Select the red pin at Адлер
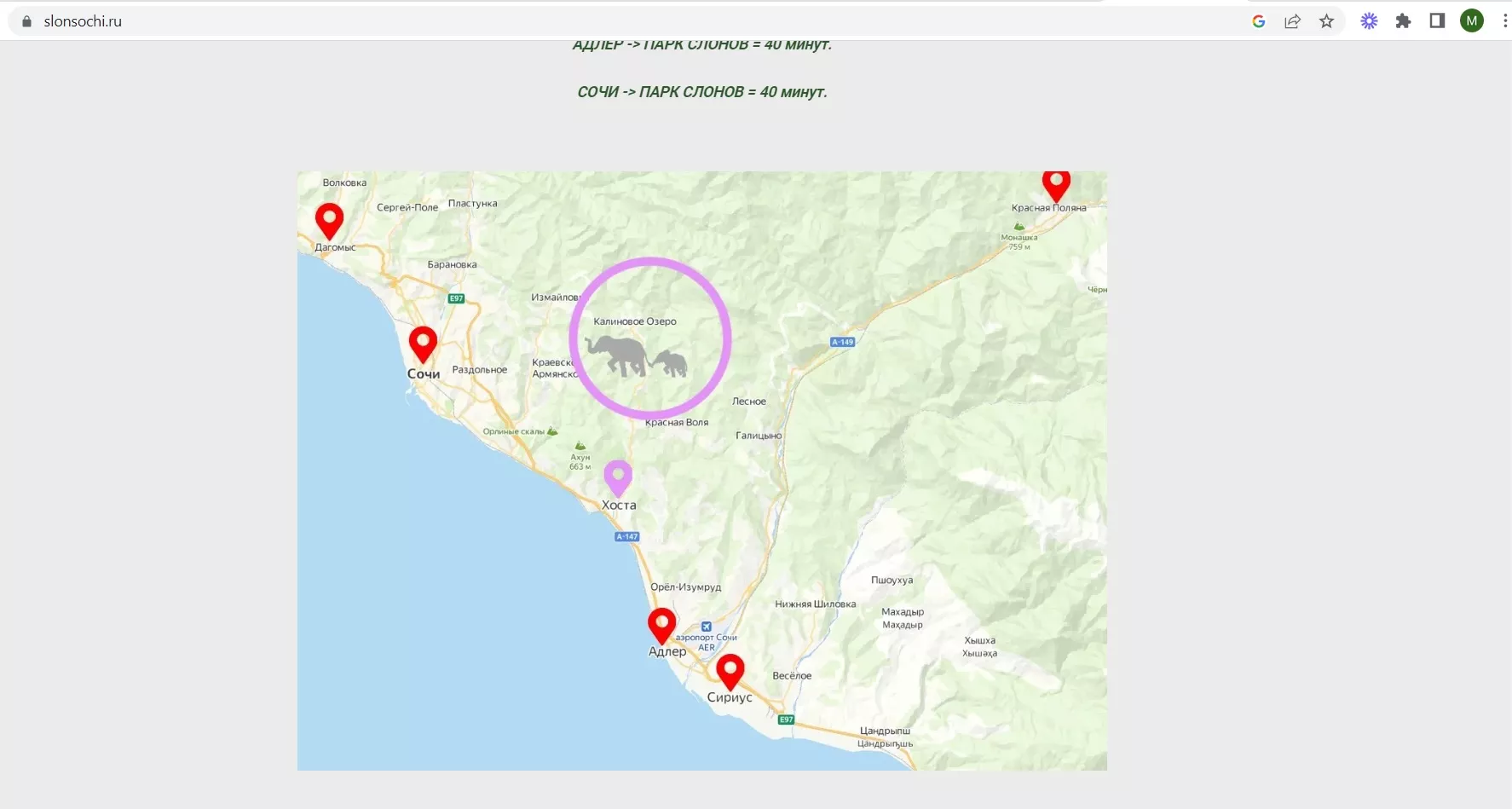This screenshot has width=1512, height=809. tap(661, 624)
